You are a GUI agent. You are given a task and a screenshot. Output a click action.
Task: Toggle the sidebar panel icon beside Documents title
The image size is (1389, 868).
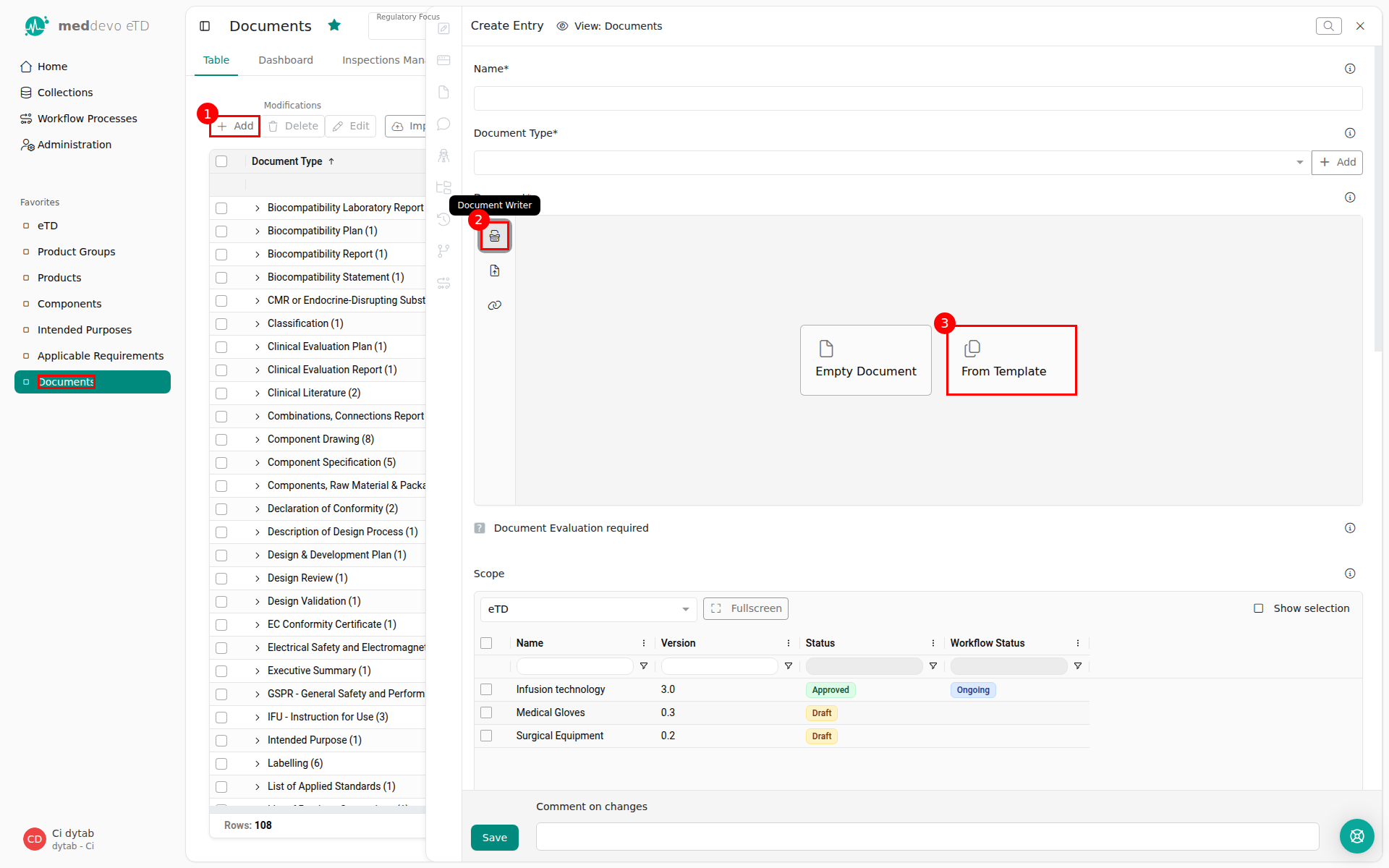205,26
